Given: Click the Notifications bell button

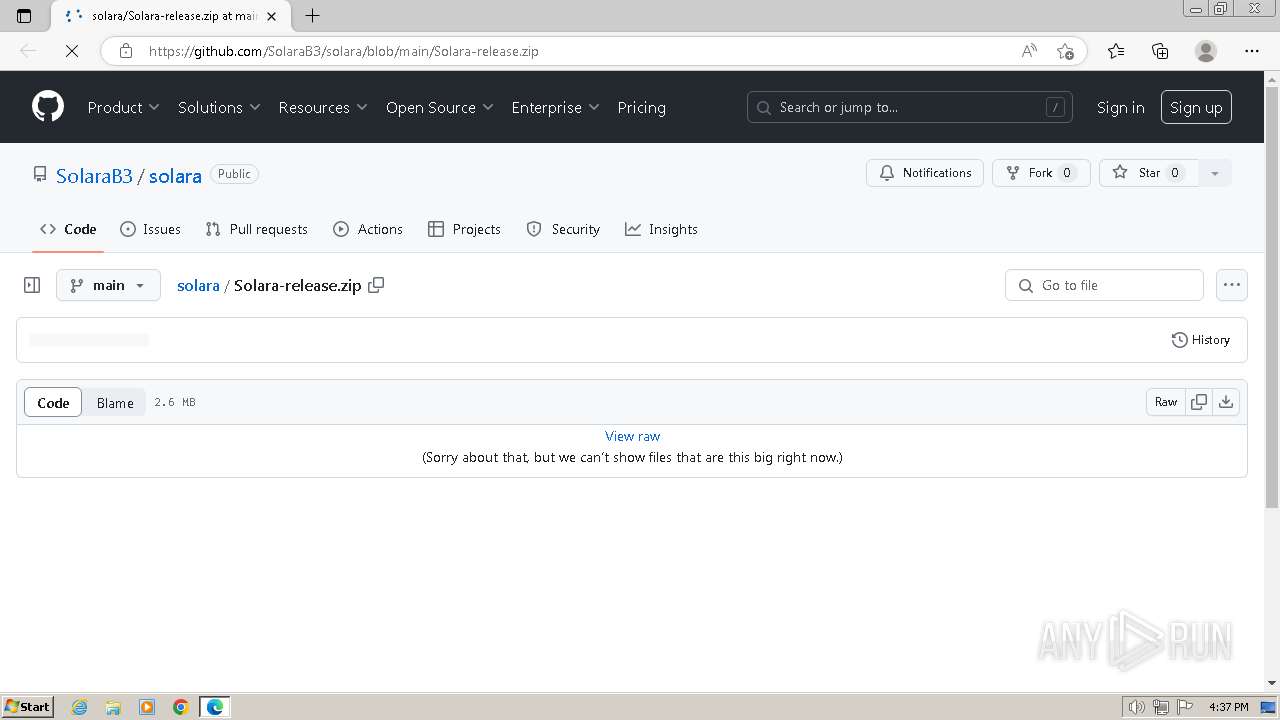Looking at the screenshot, I should 925,173.
